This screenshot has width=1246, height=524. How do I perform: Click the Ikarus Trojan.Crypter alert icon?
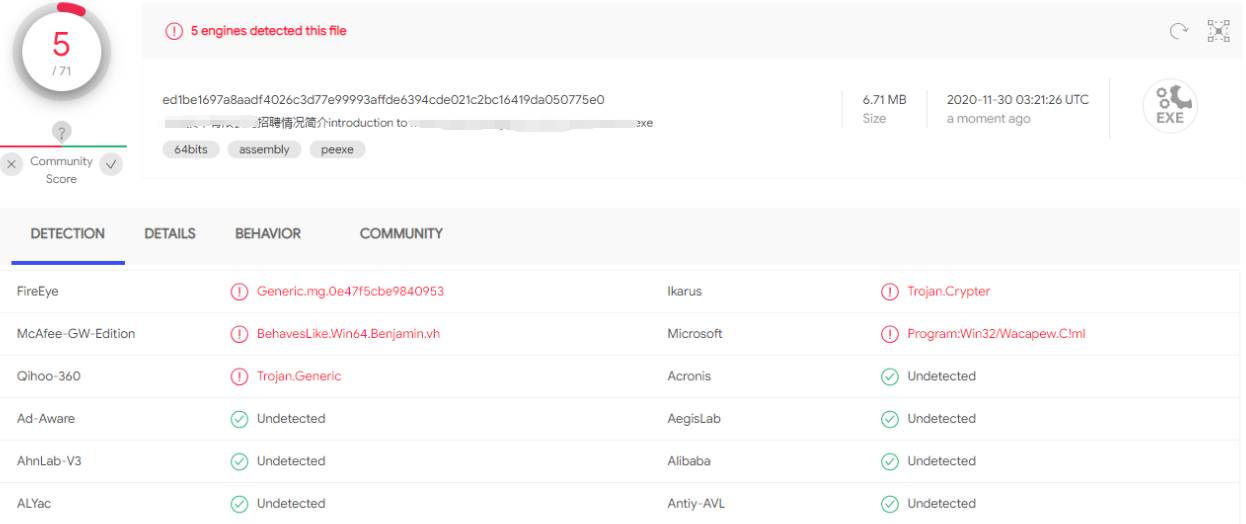tap(889, 292)
